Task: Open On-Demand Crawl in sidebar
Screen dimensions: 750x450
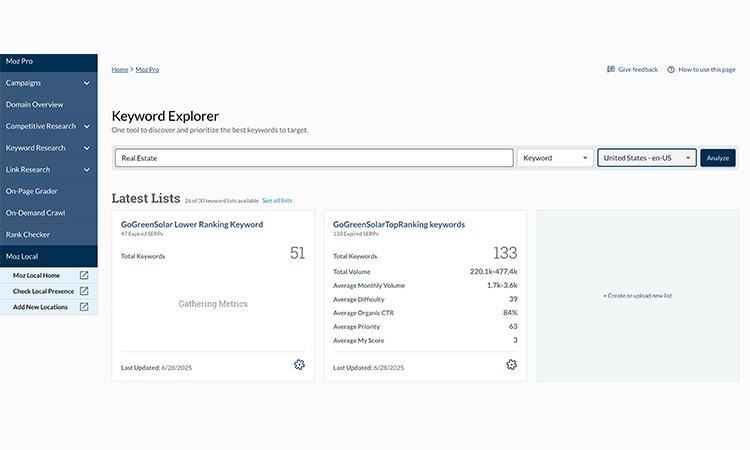Action: coord(49,213)
